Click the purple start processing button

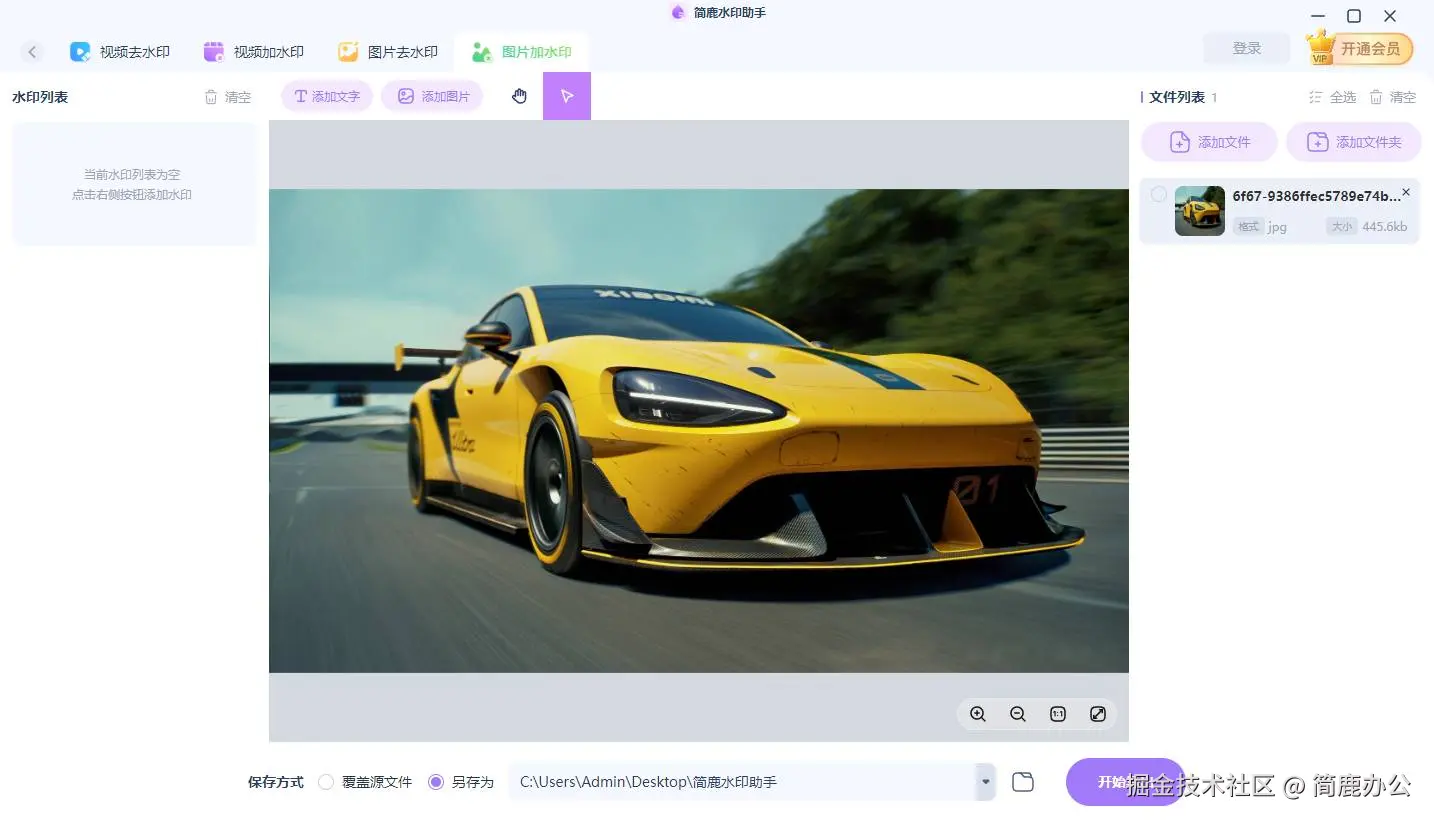[1125, 782]
